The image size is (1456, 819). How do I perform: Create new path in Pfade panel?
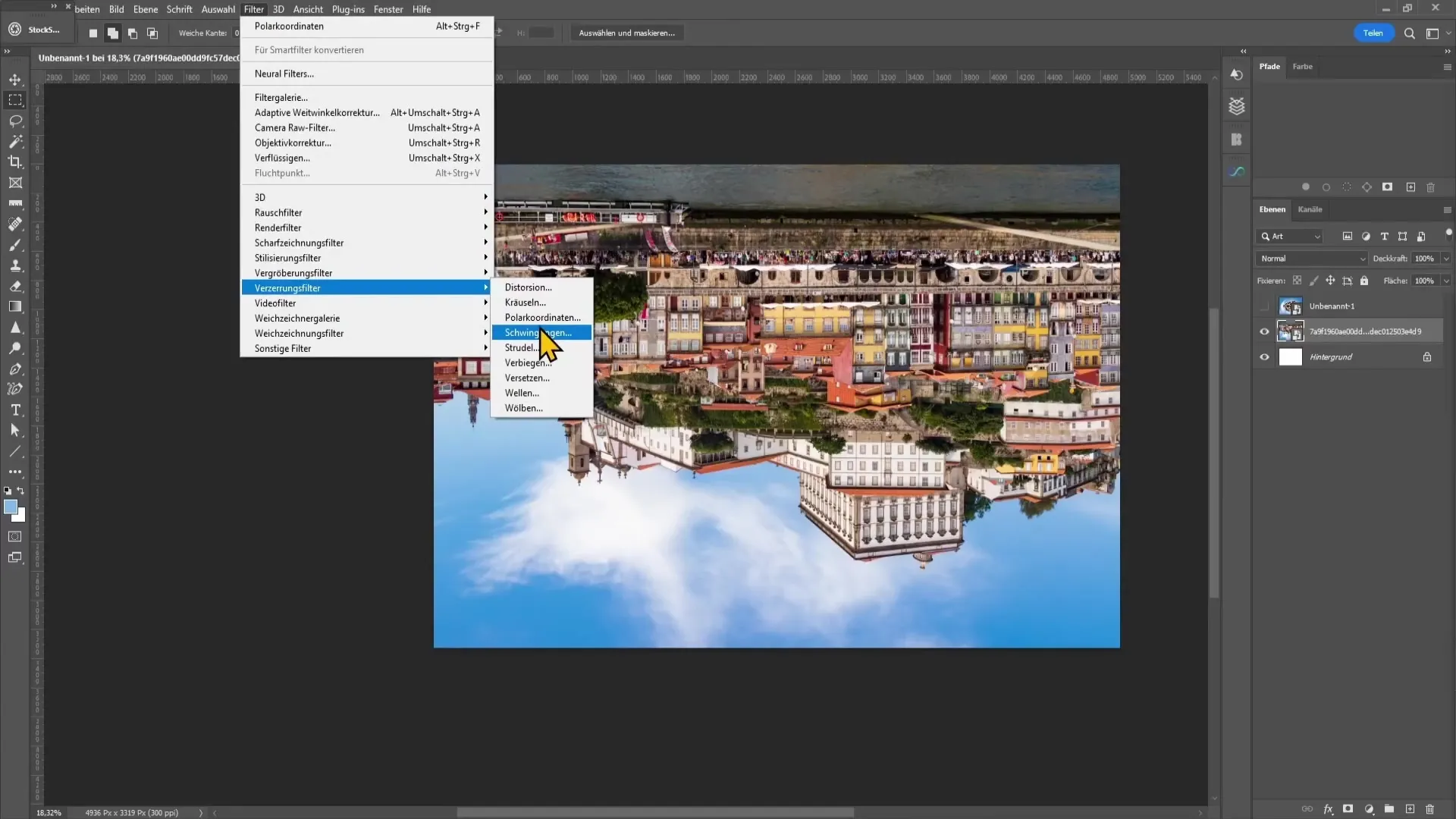(1410, 187)
